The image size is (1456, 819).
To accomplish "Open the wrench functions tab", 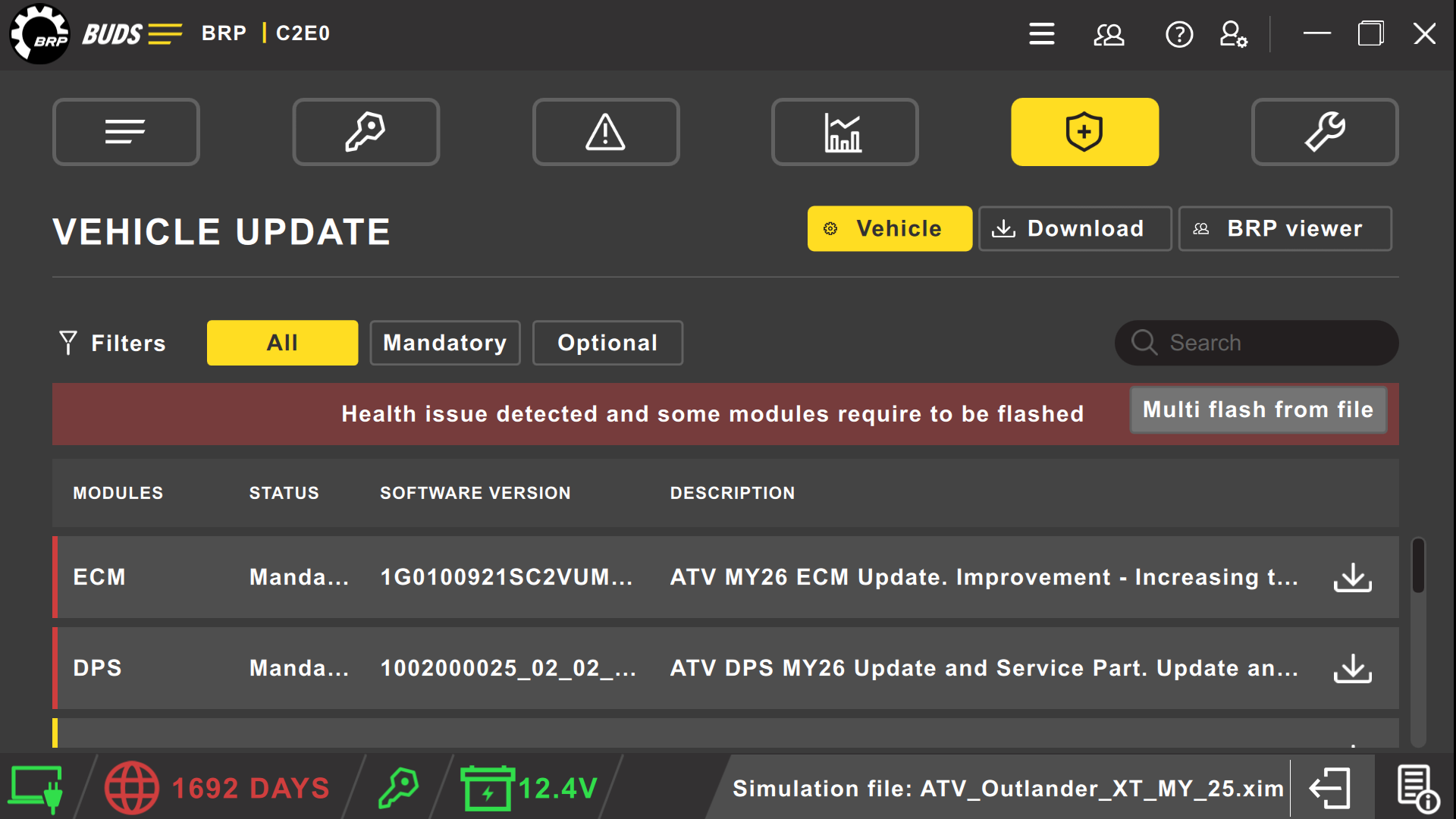I will click(1325, 132).
